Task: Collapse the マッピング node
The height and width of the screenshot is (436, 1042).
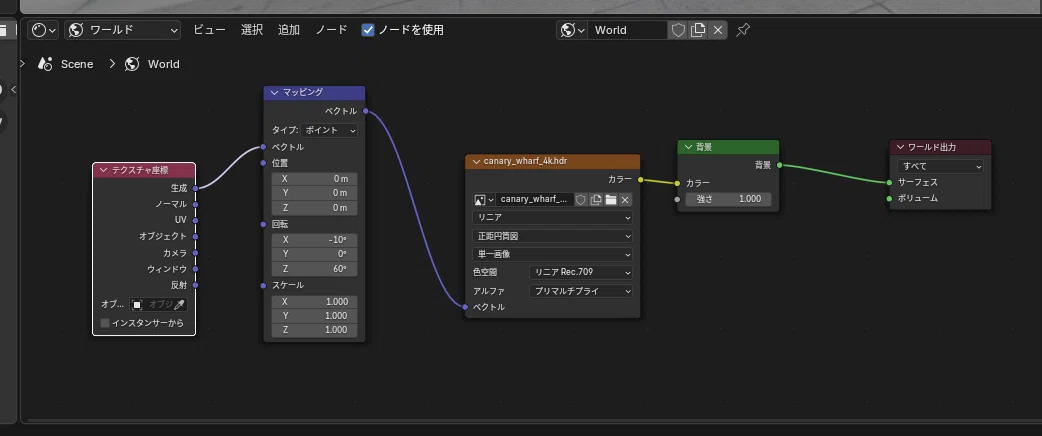Action: point(274,92)
